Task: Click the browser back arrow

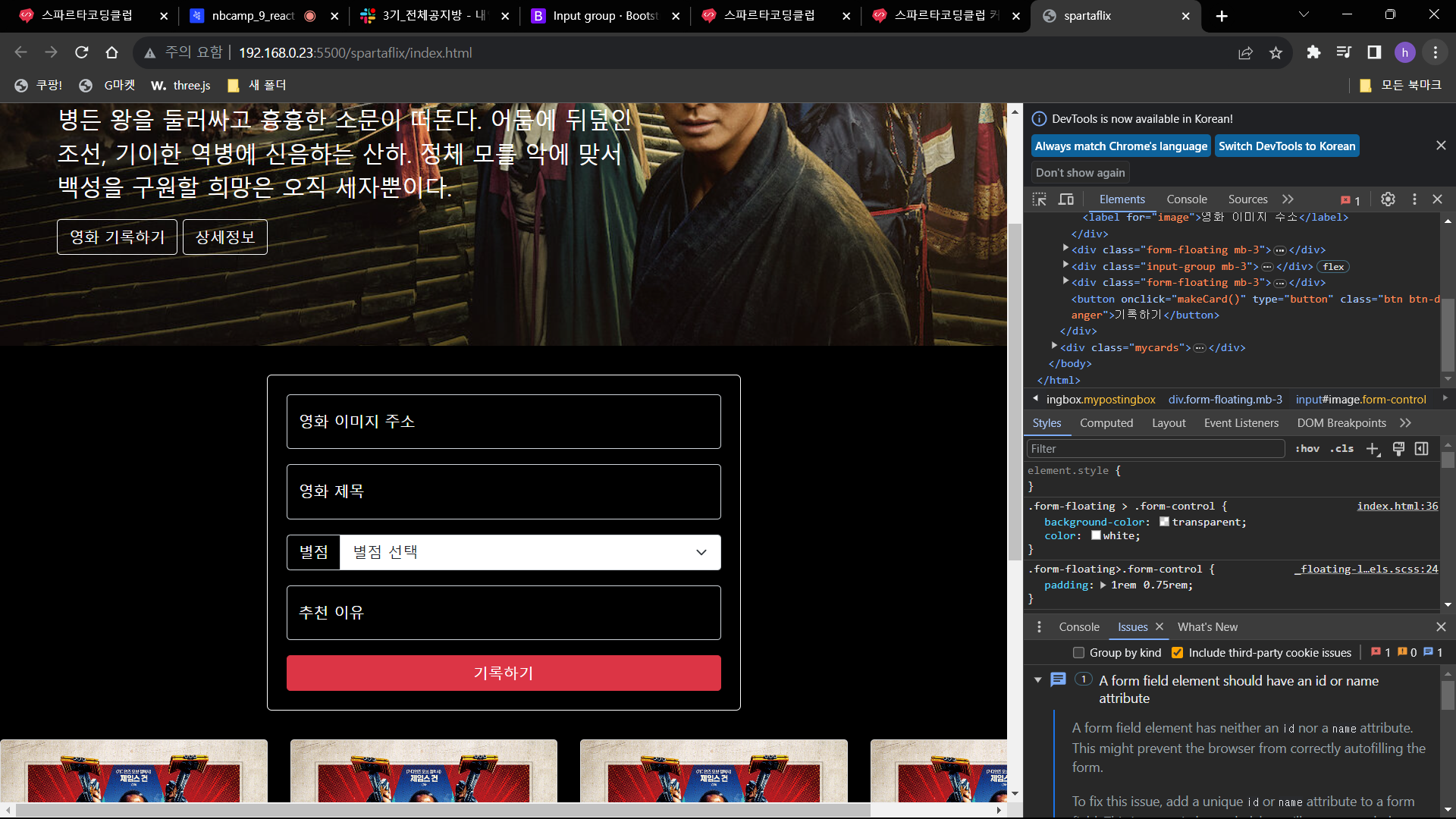Action: click(x=21, y=52)
